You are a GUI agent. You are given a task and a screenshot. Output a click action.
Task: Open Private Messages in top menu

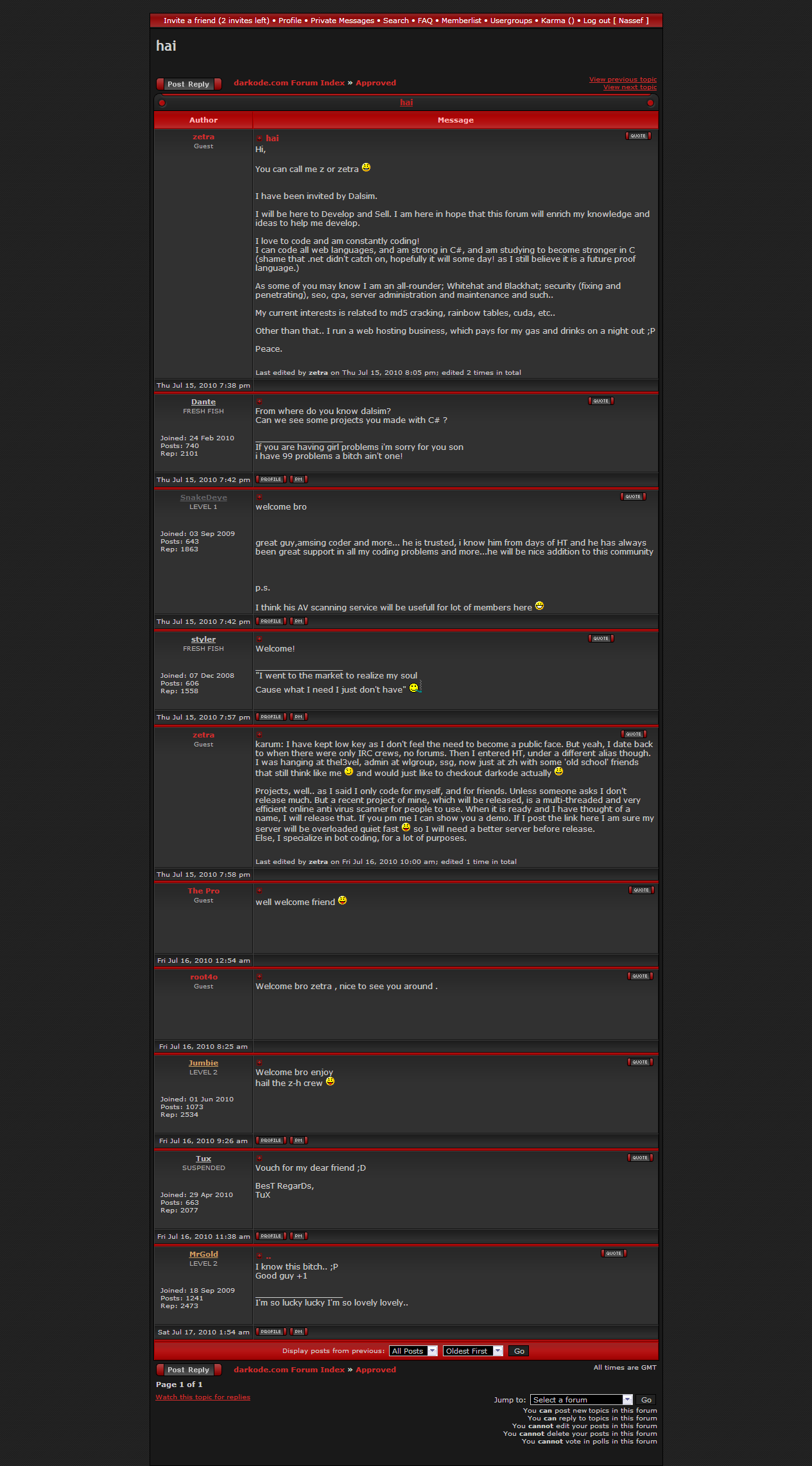point(342,21)
